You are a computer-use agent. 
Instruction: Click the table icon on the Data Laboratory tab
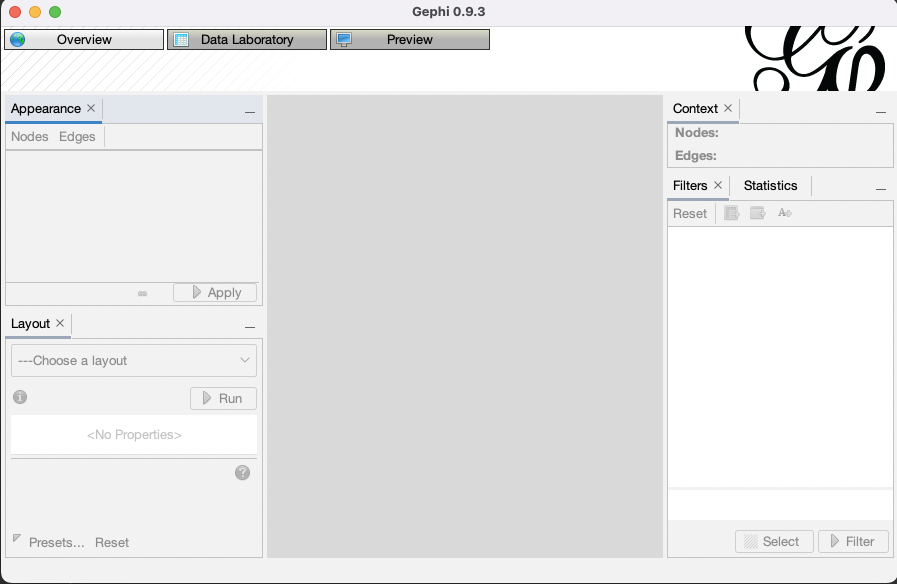tap(181, 39)
